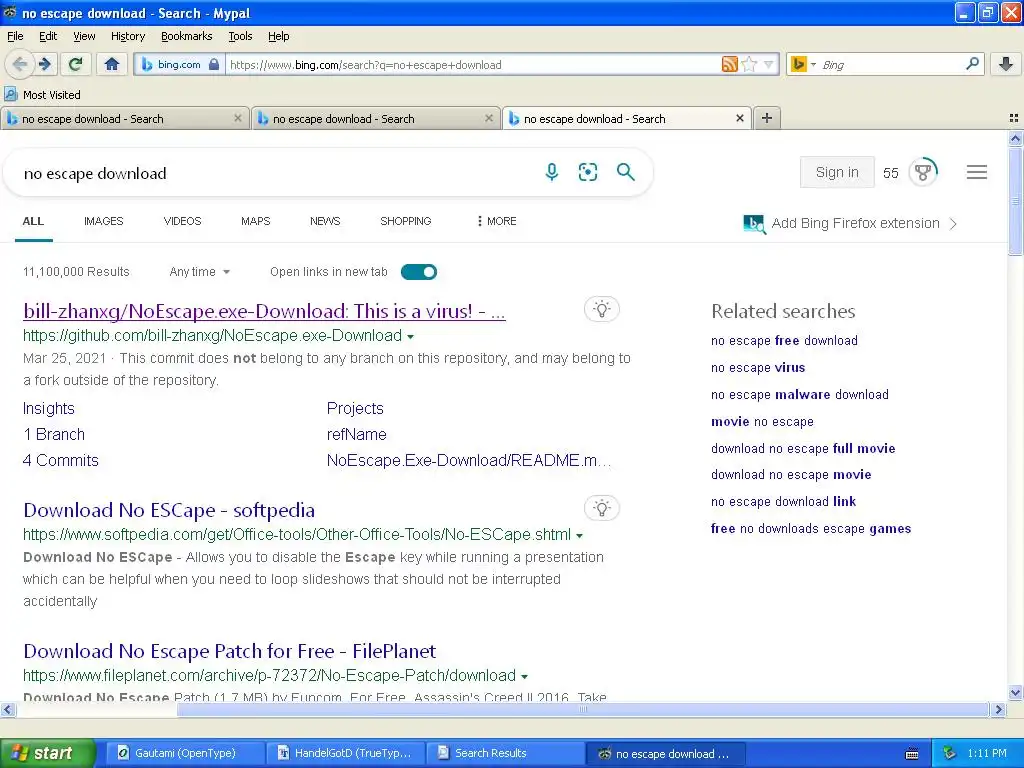This screenshot has height=768, width=1024.
Task: Open the downloads arrow button
Action: [x=1006, y=64]
